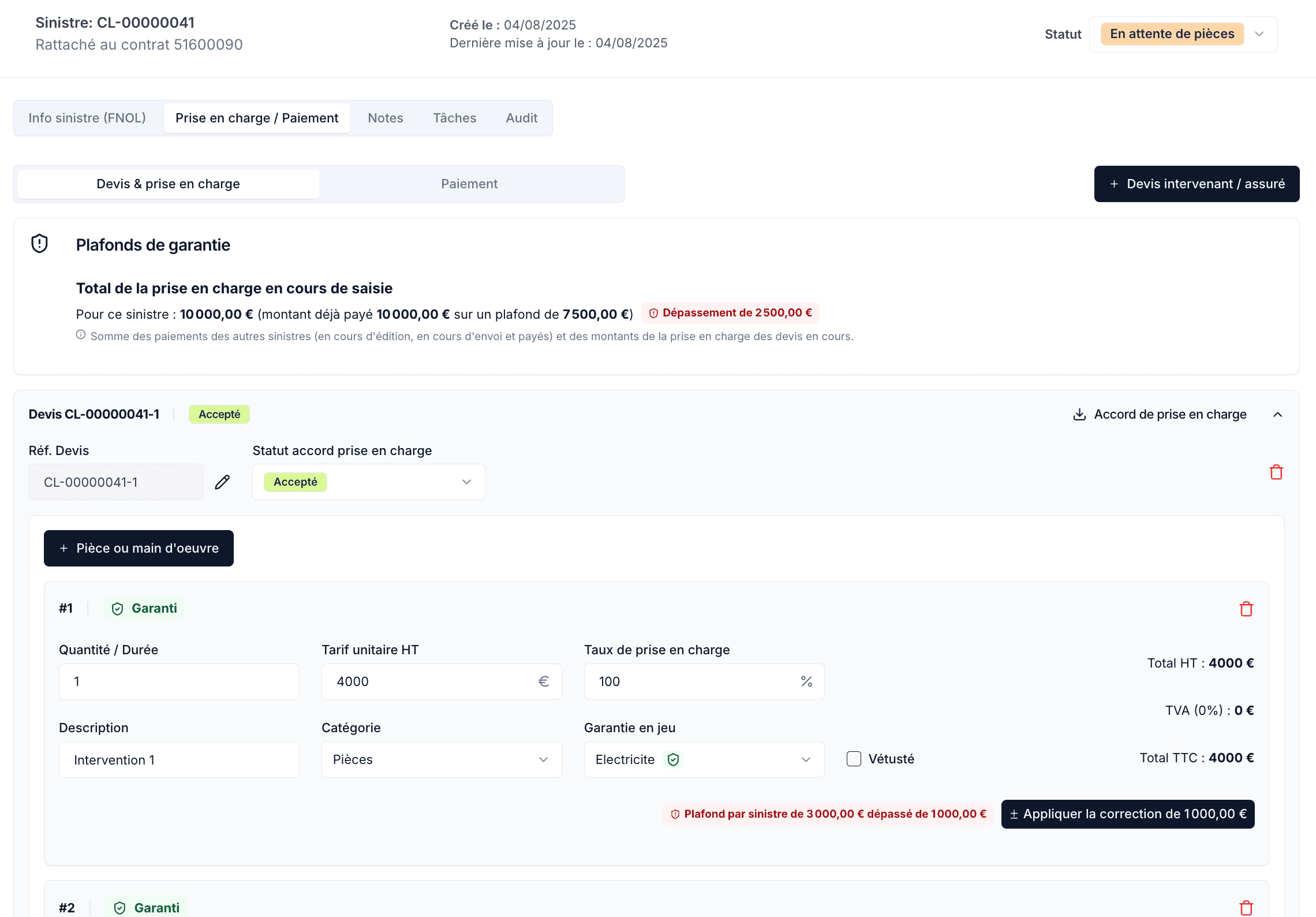Image resolution: width=1316 pixels, height=917 pixels.
Task: Add a Pièce ou main d'oeuvre
Action: (139, 548)
